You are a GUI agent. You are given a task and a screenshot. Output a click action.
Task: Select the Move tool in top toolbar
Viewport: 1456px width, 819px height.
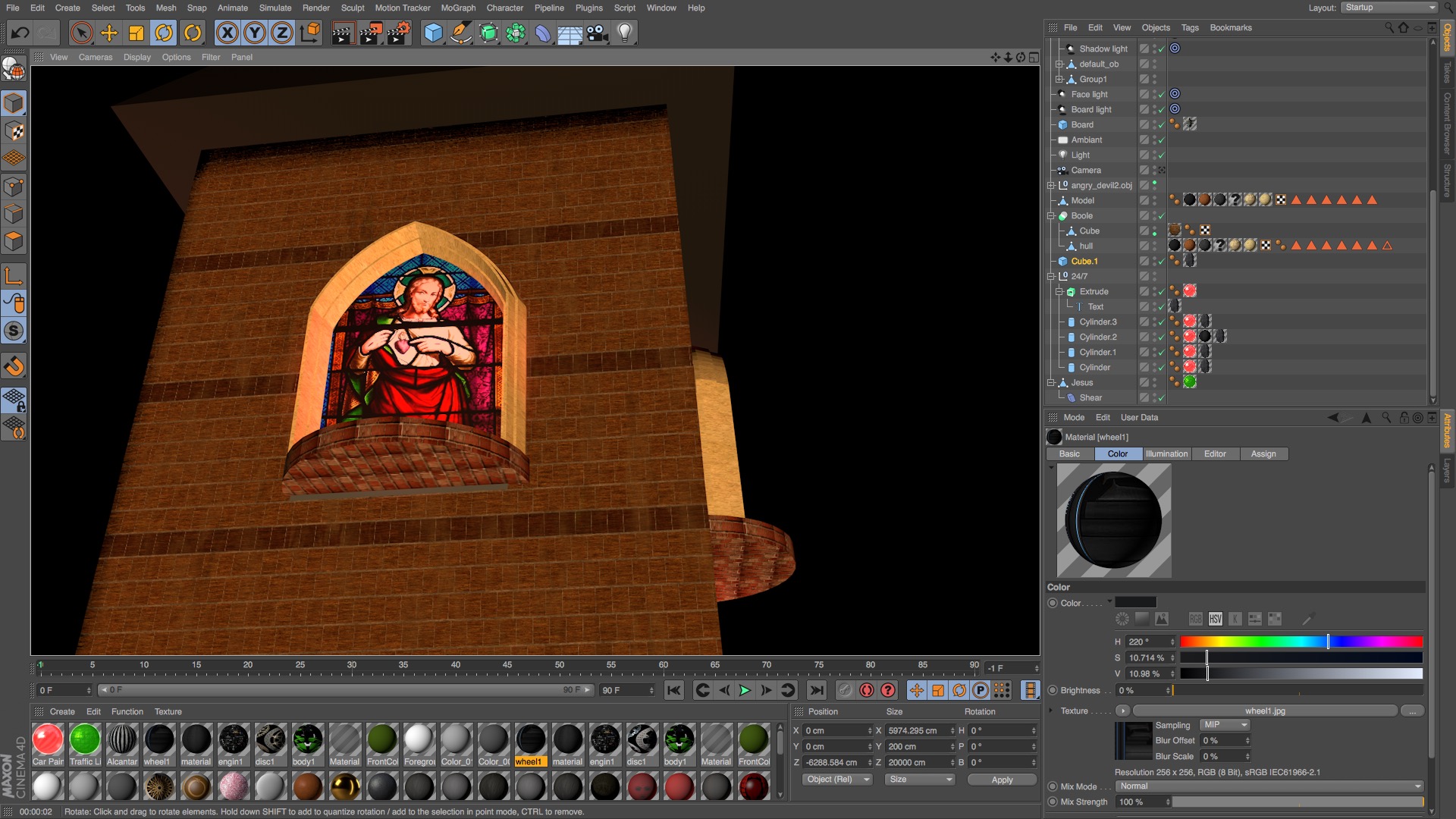click(109, 33)
